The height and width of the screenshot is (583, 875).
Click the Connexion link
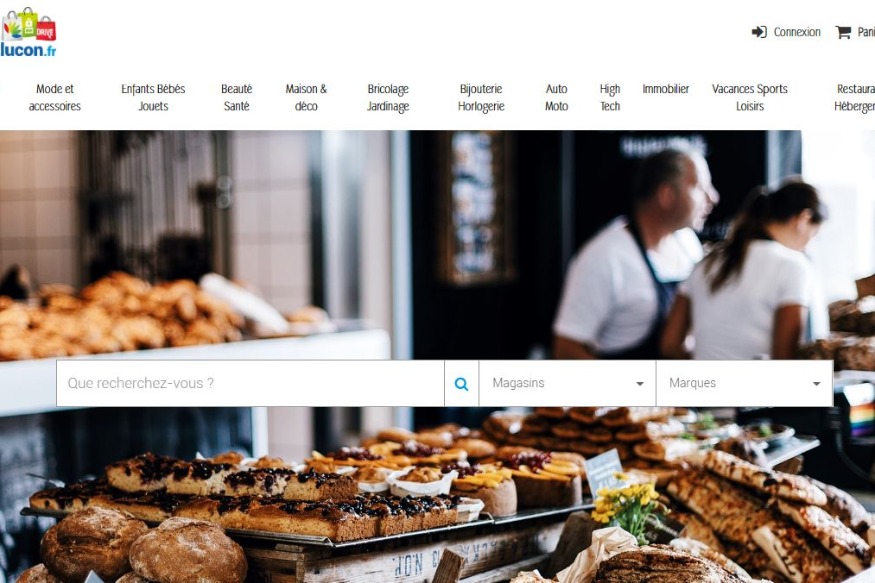click(797, 32)
